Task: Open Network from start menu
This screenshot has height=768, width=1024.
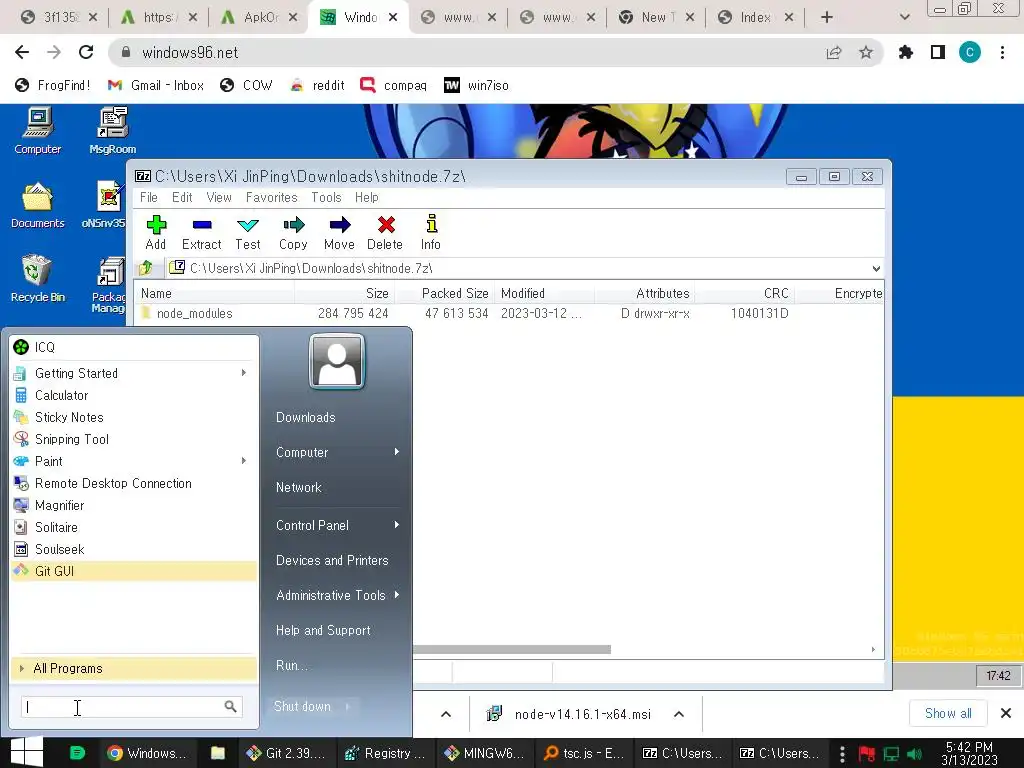Action: 298,487
